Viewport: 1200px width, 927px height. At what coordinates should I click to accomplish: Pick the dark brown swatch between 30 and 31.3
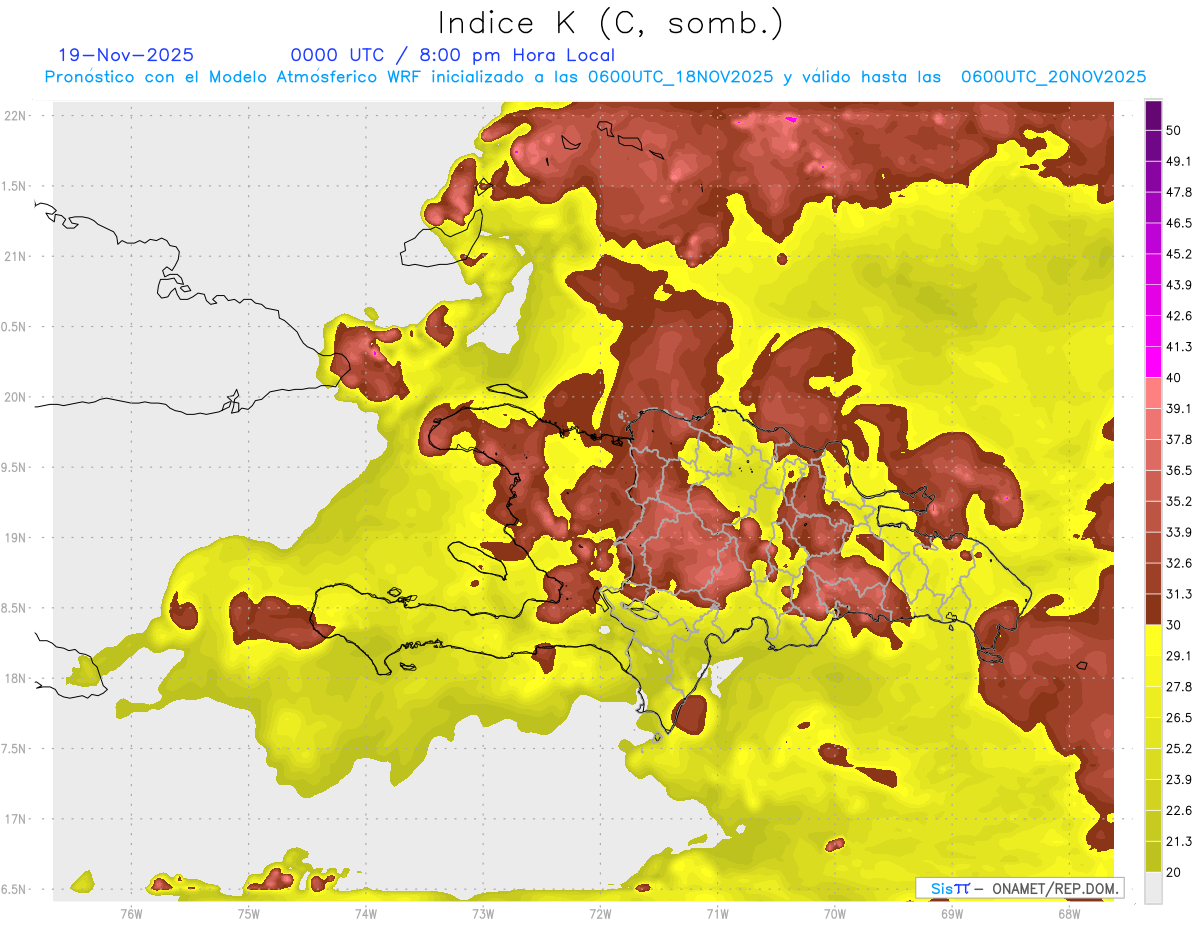pos(1153,609)
